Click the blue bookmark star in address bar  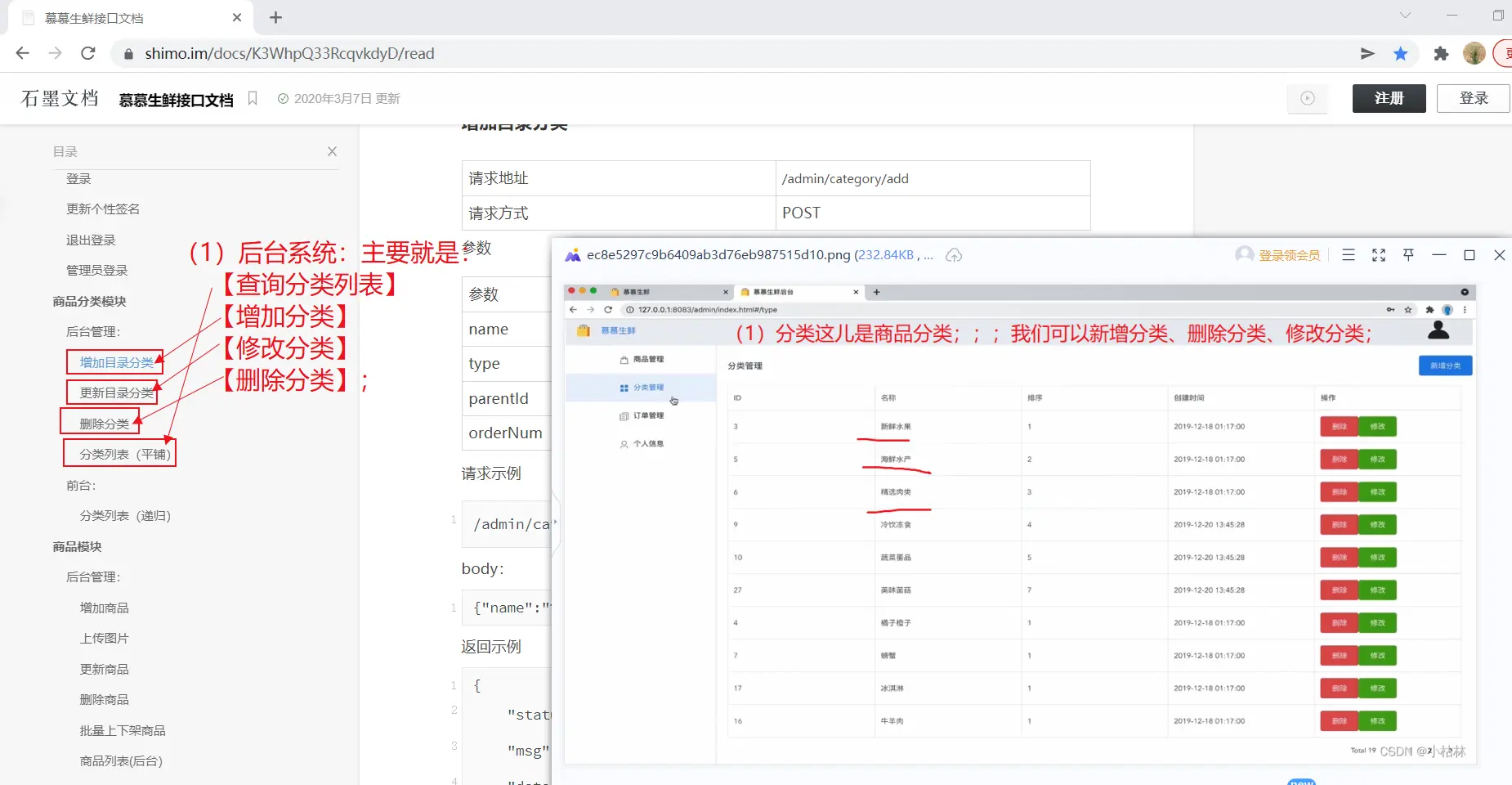coord(1401,54)
